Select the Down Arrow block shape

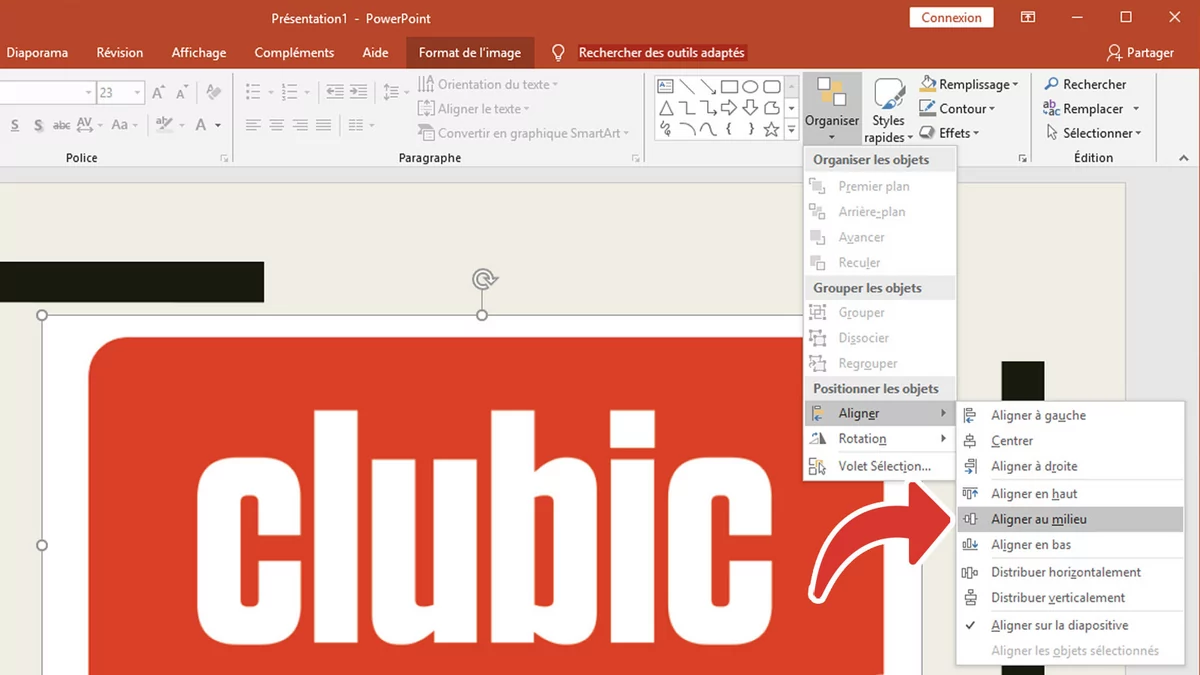[750, 108]
